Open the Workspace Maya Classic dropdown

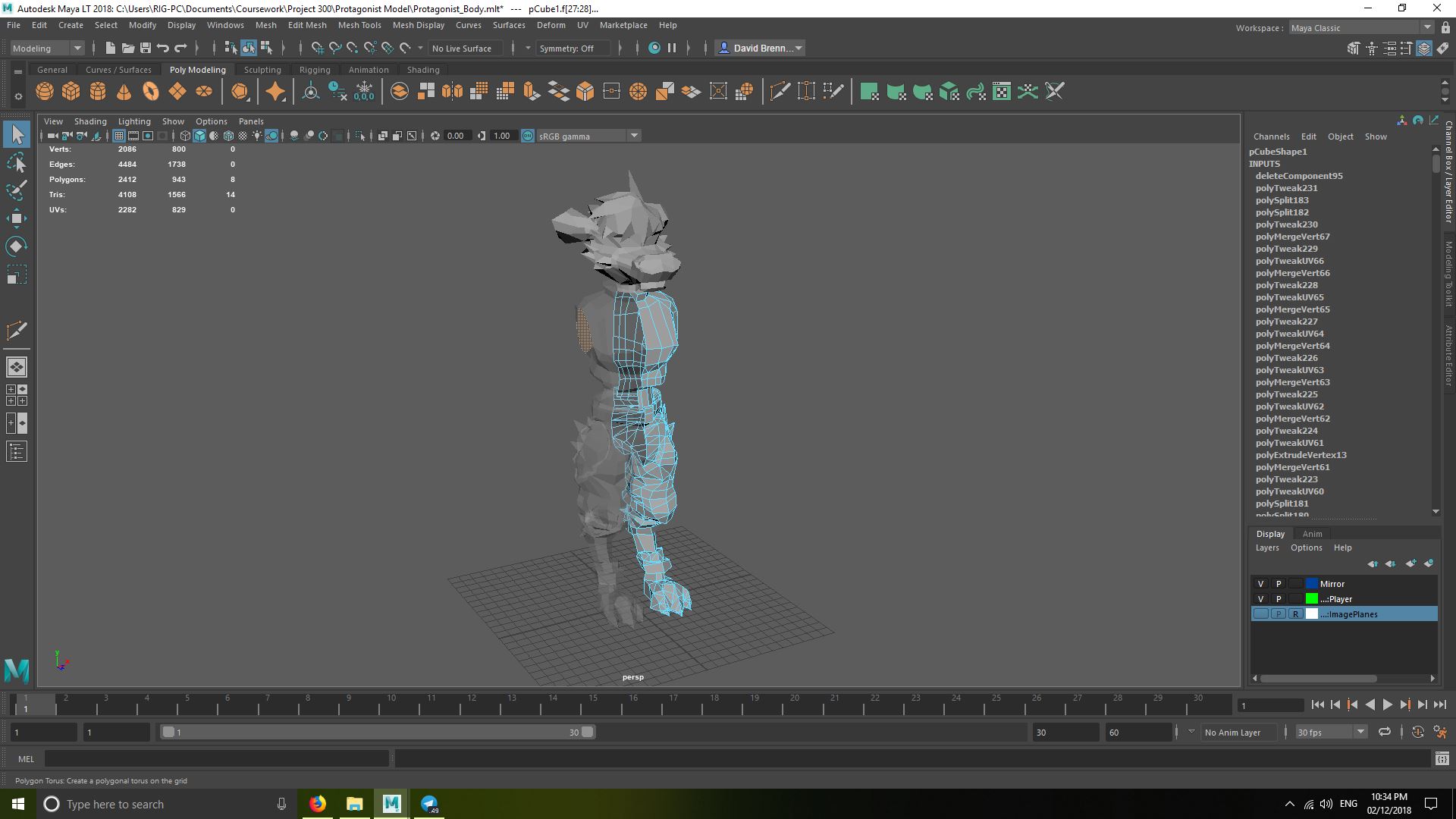pos(1361,28)
